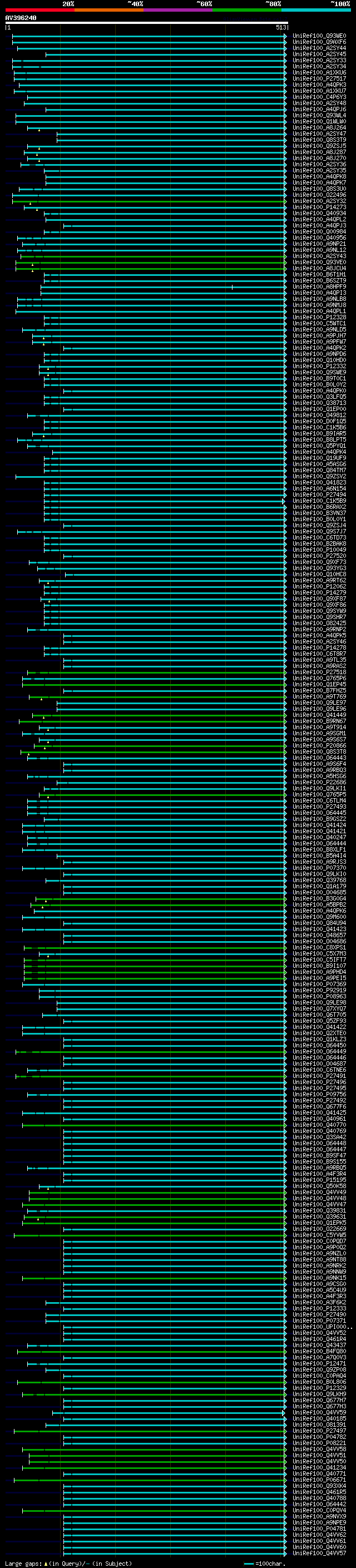Viewport: 356px width, 1568px height.
Task: Select the UniRef100_P12471 label
Action: point(319,1363)
